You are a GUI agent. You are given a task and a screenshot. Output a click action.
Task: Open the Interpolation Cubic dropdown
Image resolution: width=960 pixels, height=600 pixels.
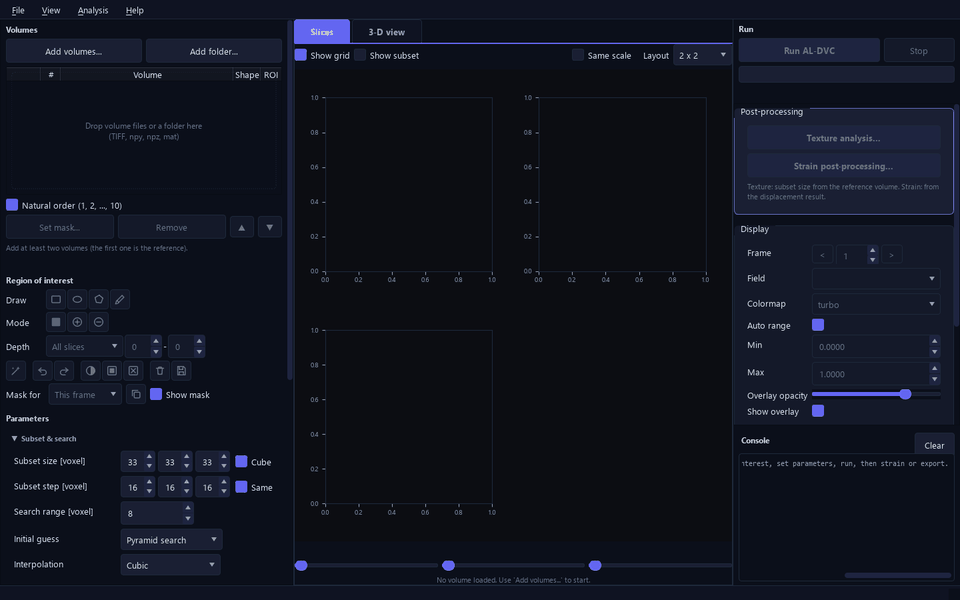tap(170, 565)
